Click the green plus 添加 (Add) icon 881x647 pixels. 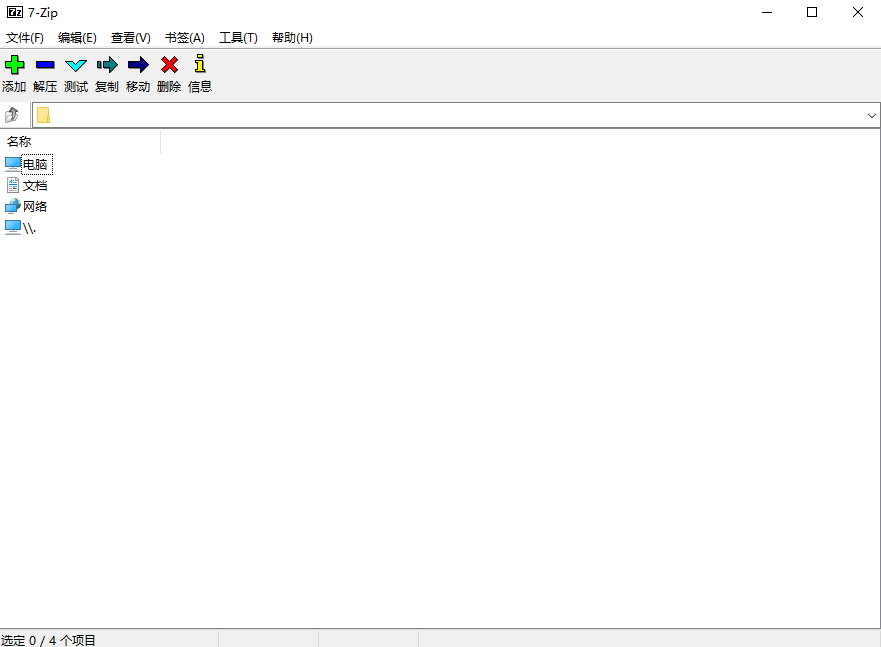coord(15,65)
